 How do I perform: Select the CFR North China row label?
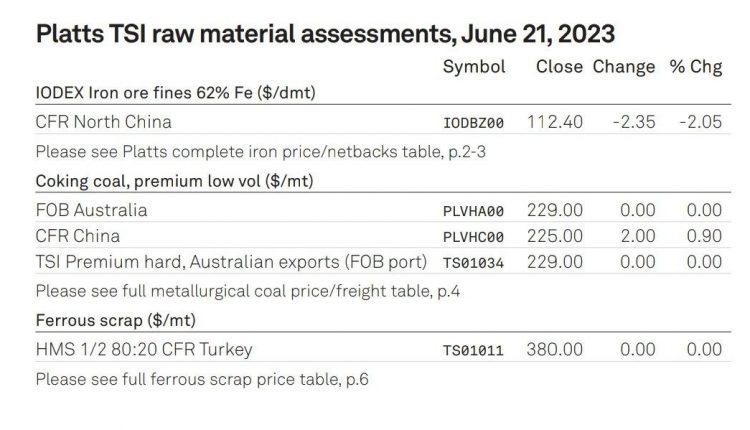[x=103, y=122]
